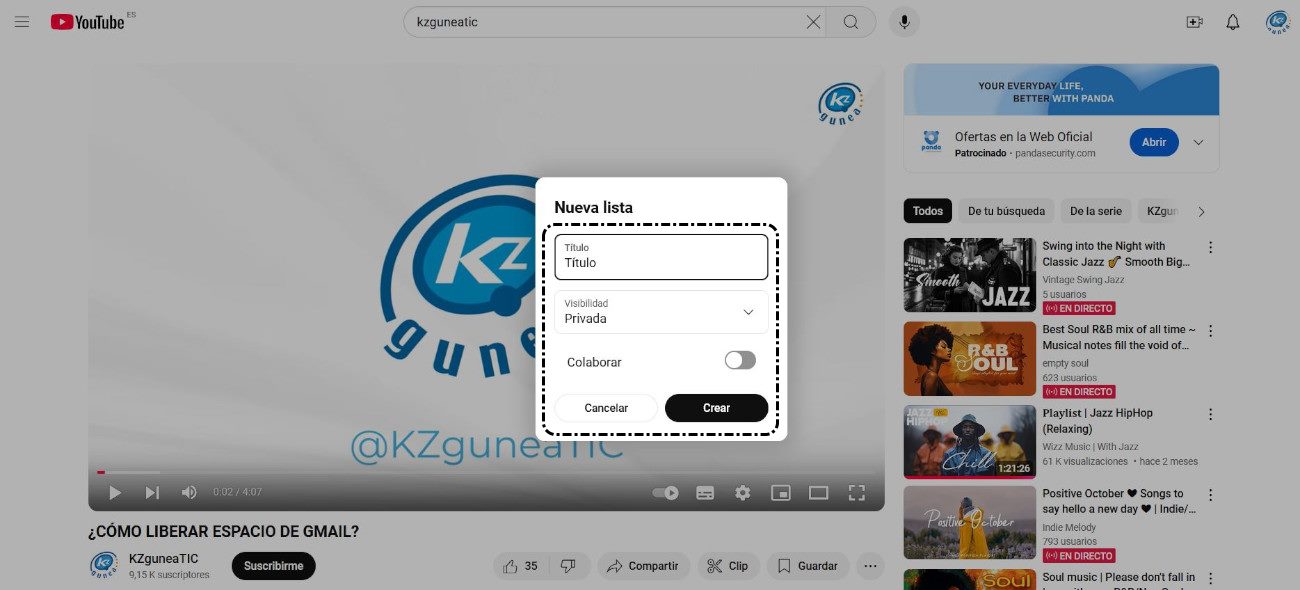
Task: Click Abrir on the Panda ad
Action: [x=1154, y=142]
